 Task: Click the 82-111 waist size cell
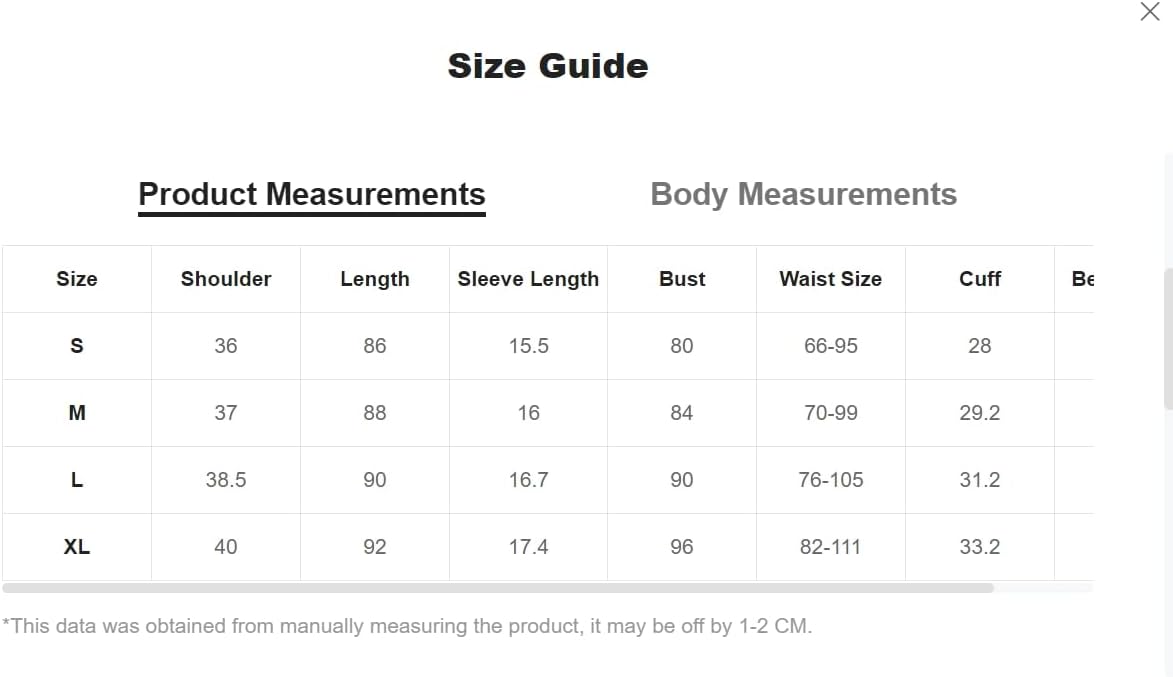click(x=830, y=547)
